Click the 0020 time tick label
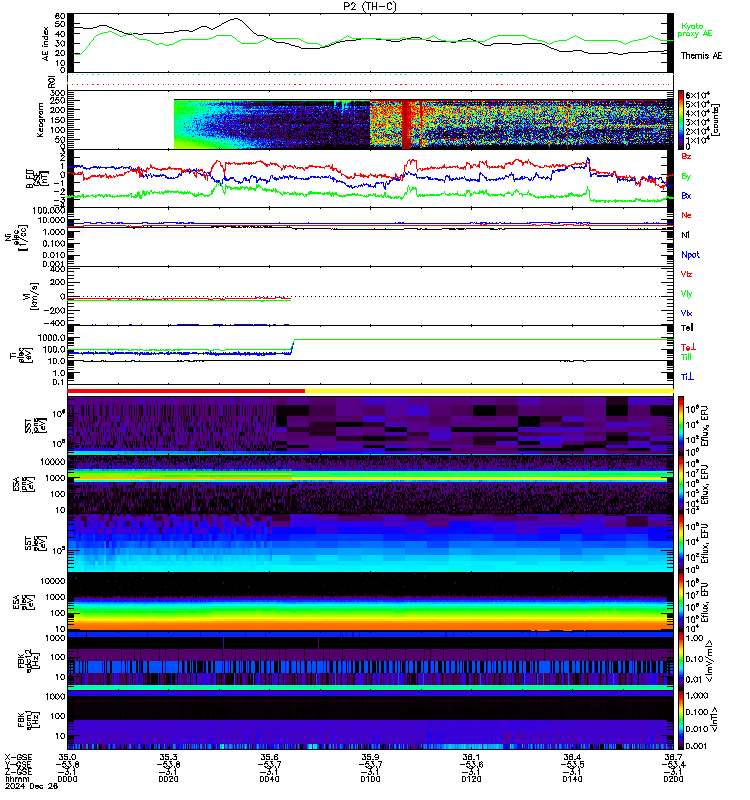 click(168, 779)
